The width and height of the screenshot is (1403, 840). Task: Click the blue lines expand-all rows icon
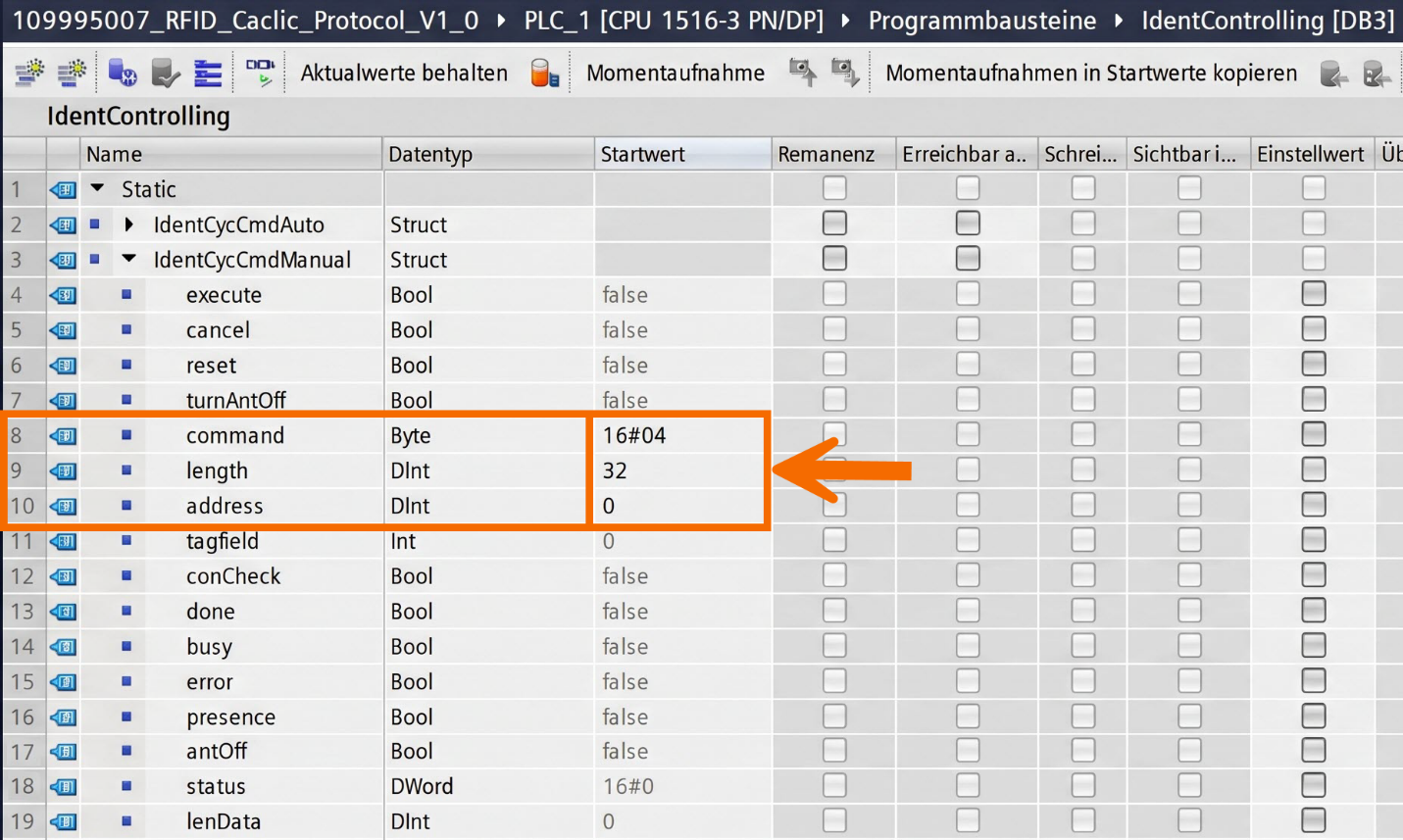point(208,73)
